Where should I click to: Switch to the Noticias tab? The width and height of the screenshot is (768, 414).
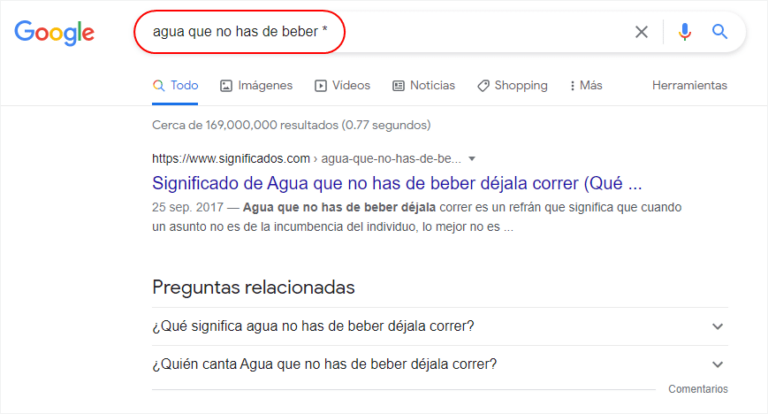click(432, 85)
